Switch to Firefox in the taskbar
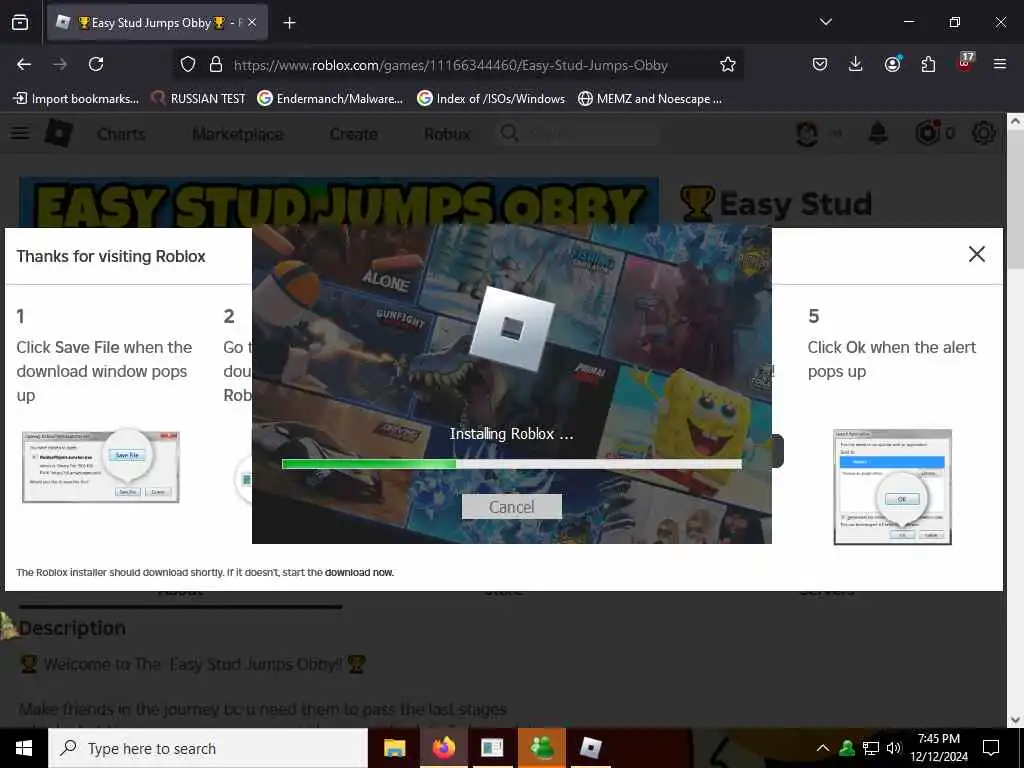Image resolution: width=1024 pixels, height=768 pixels. pos(443,748)
